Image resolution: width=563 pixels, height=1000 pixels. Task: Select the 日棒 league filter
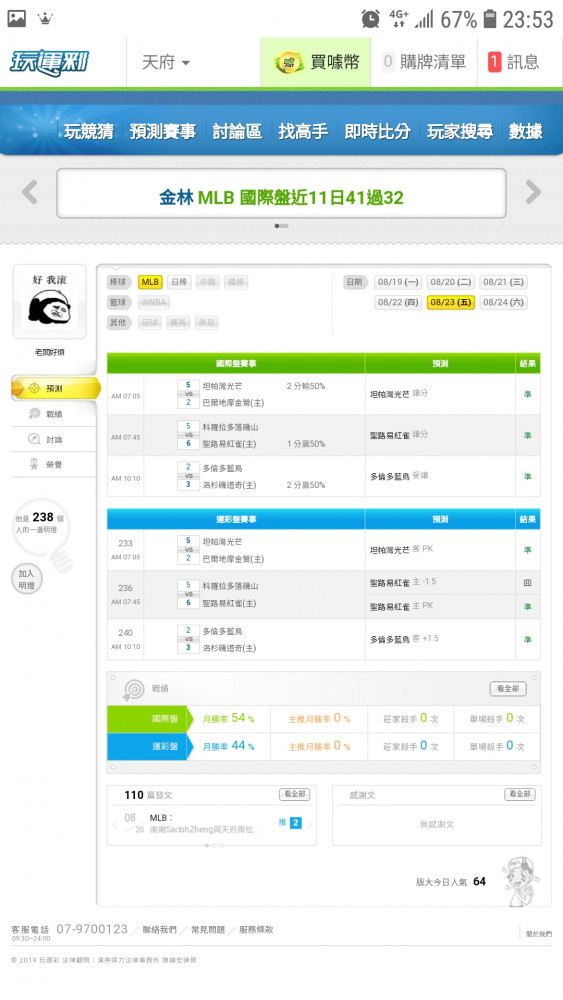(x=179, y=282)
